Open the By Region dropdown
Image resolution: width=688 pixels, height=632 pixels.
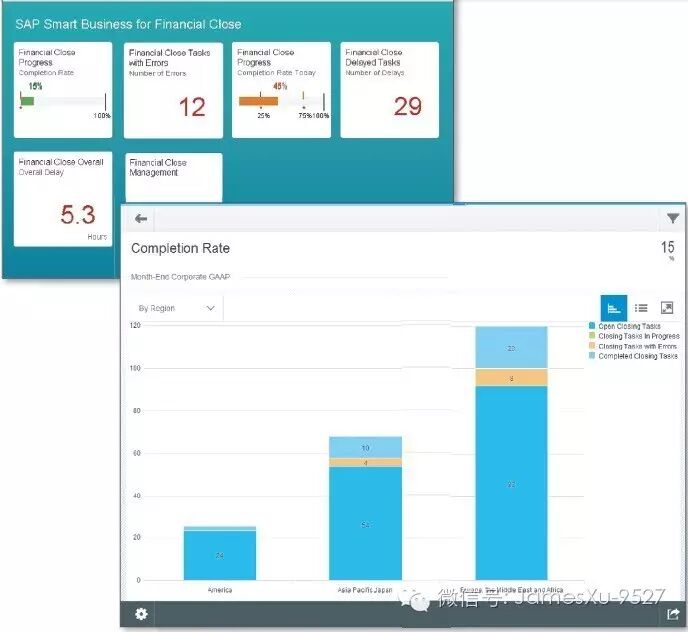(x=177, y=308)
